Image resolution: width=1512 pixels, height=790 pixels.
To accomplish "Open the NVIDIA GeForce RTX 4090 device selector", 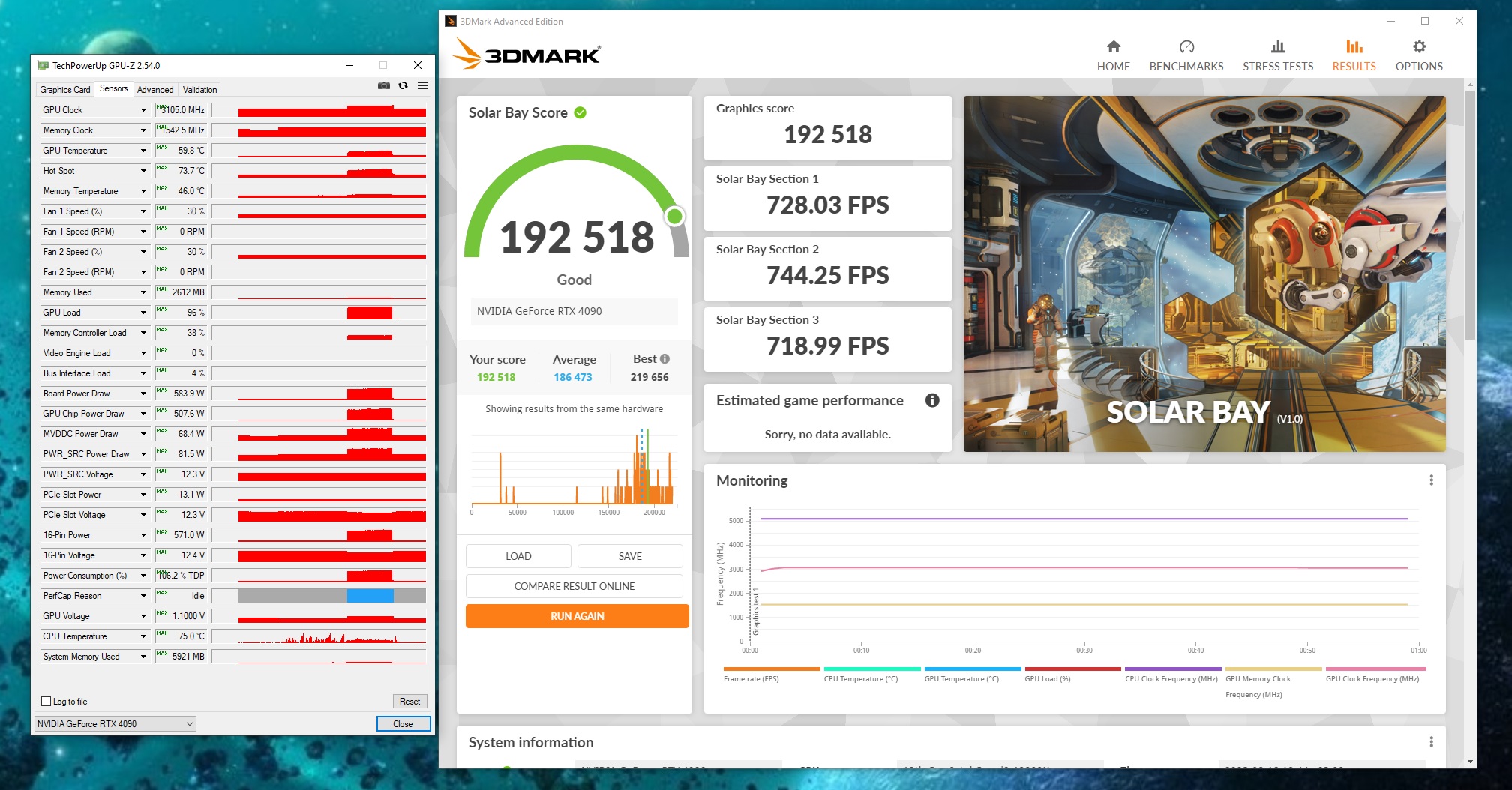I will click(x=115, y=723).
